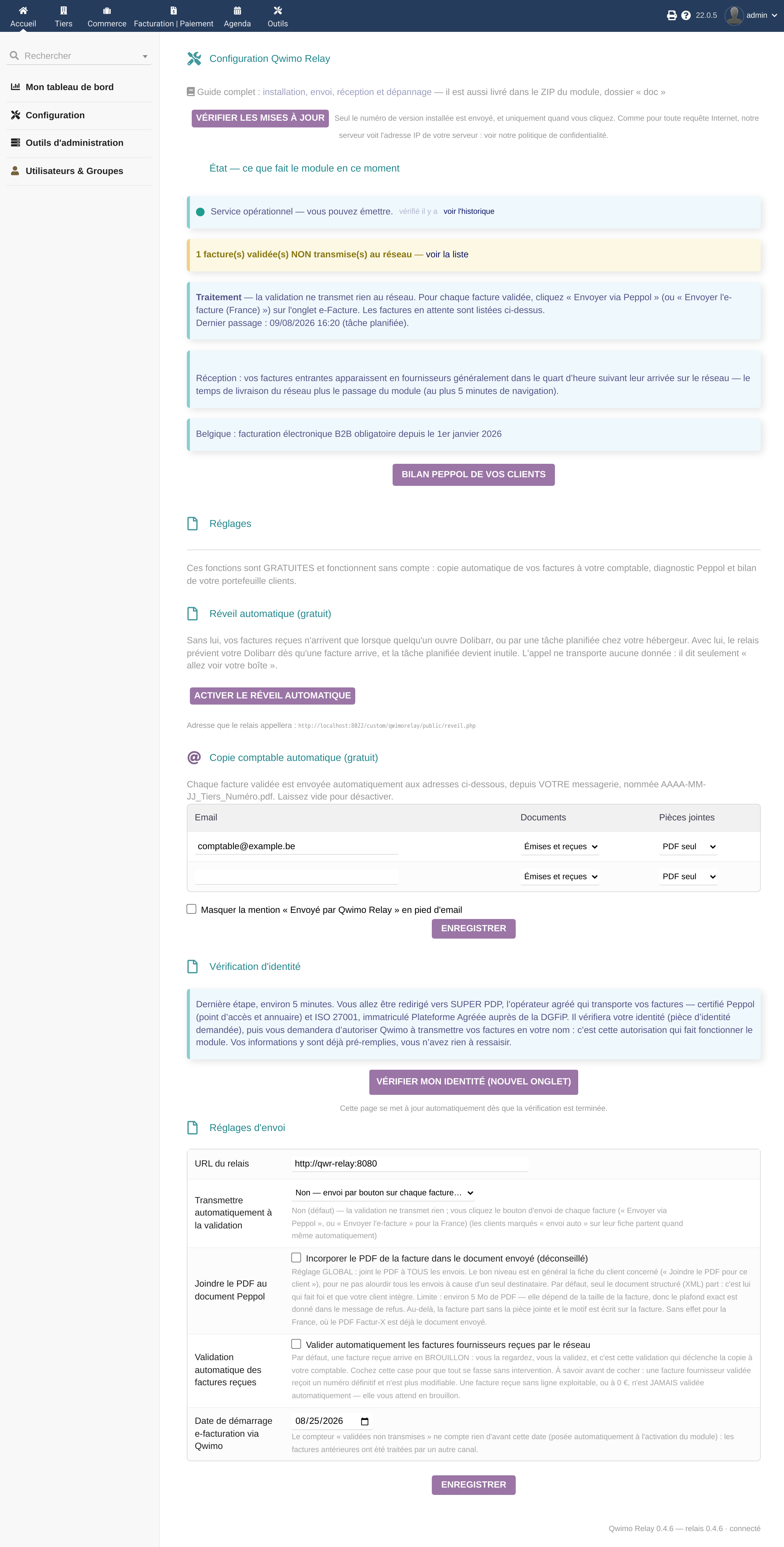This screenshot has width=784, height=1547.
Task: Check Valider automatiquement les factures fournisseurs
Action: 296,1343
